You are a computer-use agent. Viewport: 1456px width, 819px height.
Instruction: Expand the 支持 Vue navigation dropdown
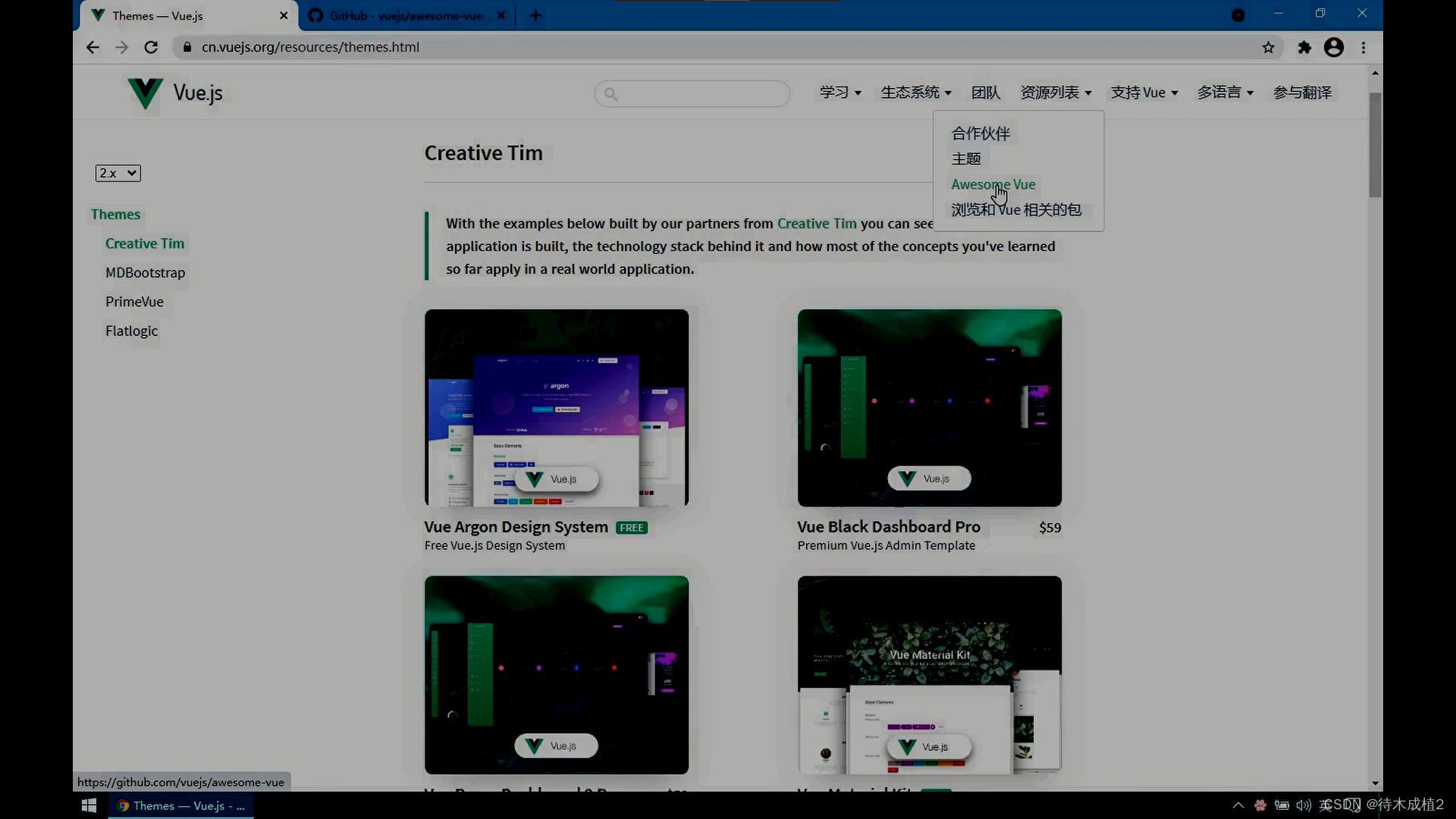point(1144,93)
